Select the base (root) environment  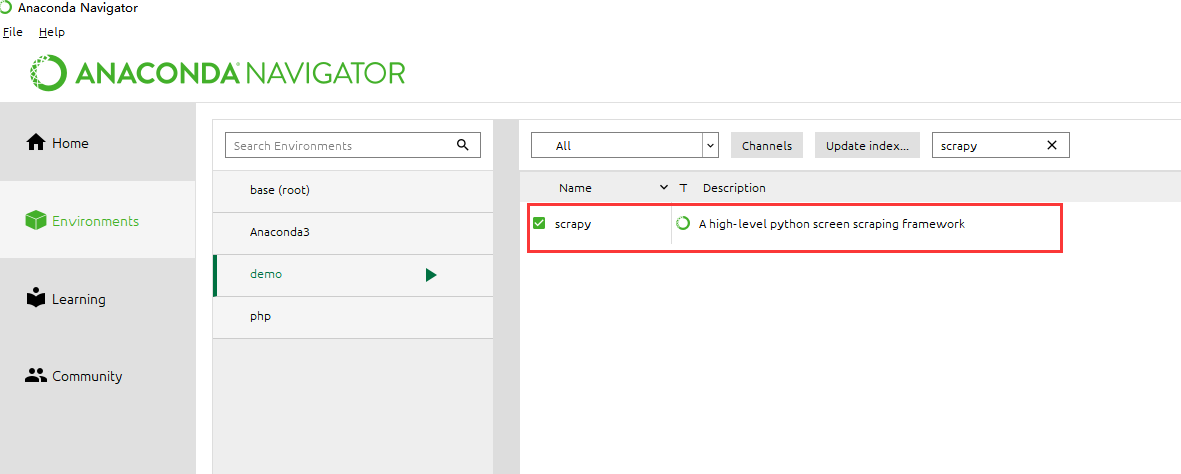tap(353, 191)
